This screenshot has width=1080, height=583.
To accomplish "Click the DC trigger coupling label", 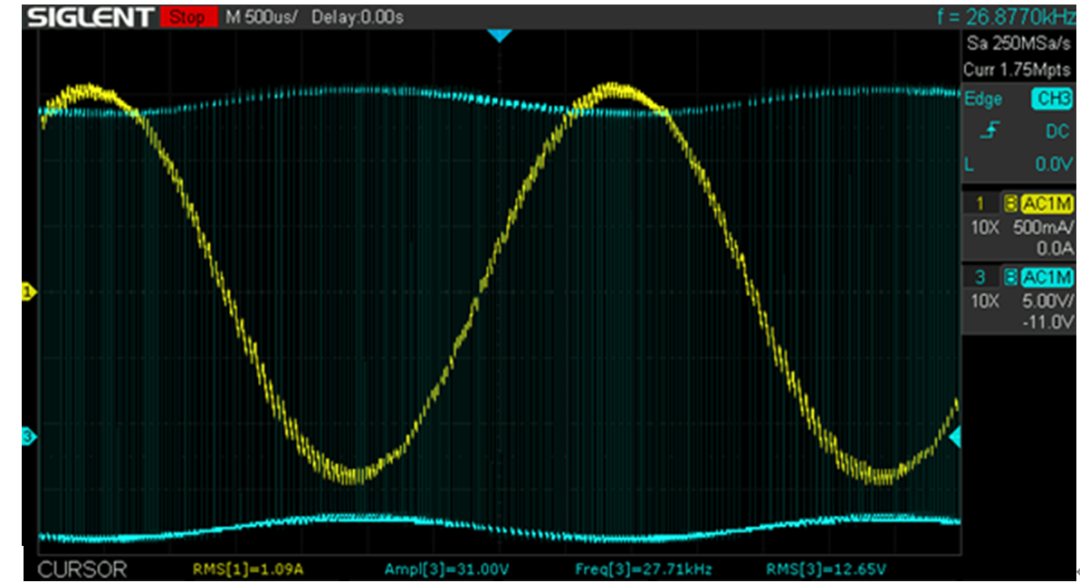I will coord(1057,131).
